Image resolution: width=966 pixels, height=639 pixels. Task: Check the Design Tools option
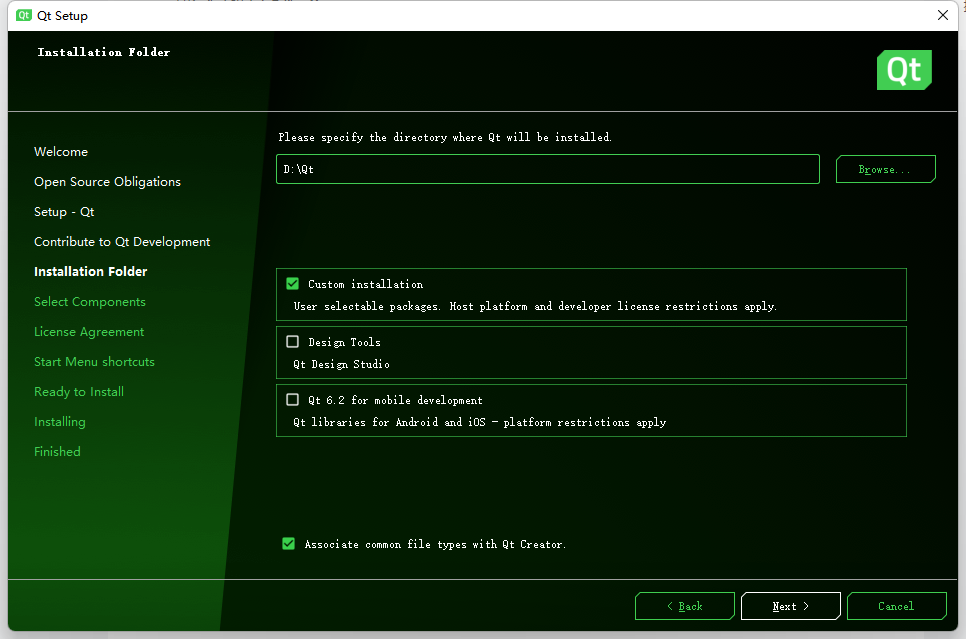pyautogui.click(x=293, y=342)
